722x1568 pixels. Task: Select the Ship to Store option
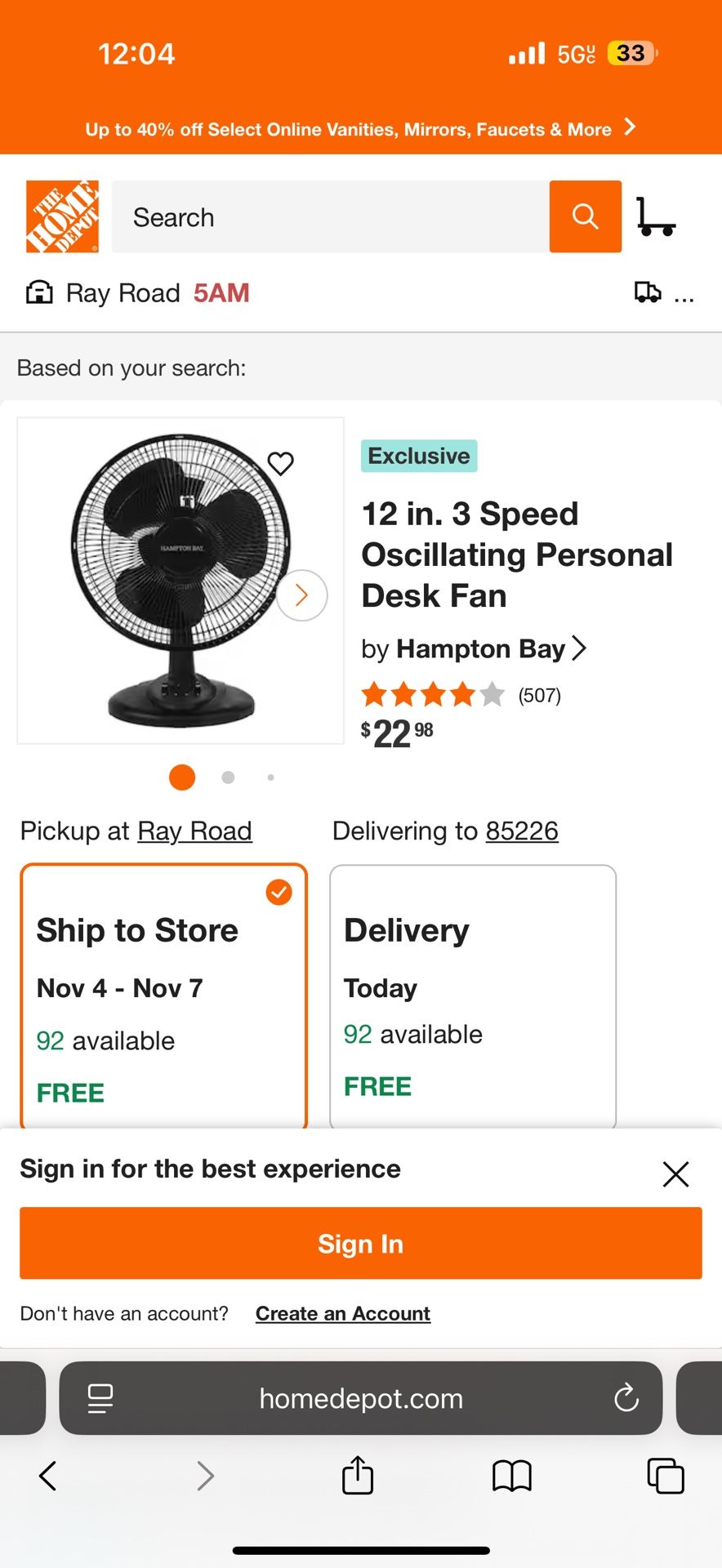(163, 996)
